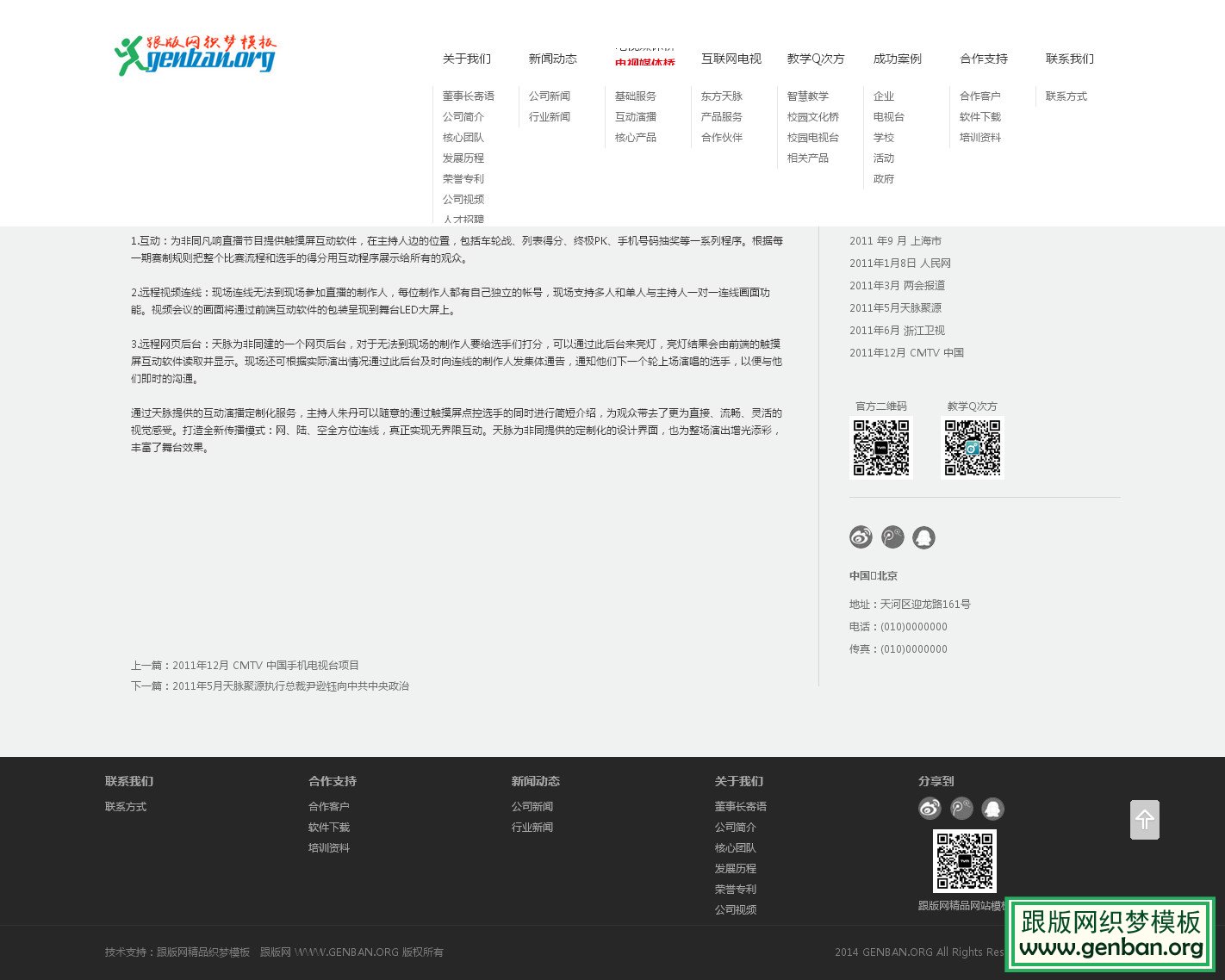The width and height of the screenshot is (1225, 980).
Task: Click the back-to-top arrow button
Action: click(1145, 820)
